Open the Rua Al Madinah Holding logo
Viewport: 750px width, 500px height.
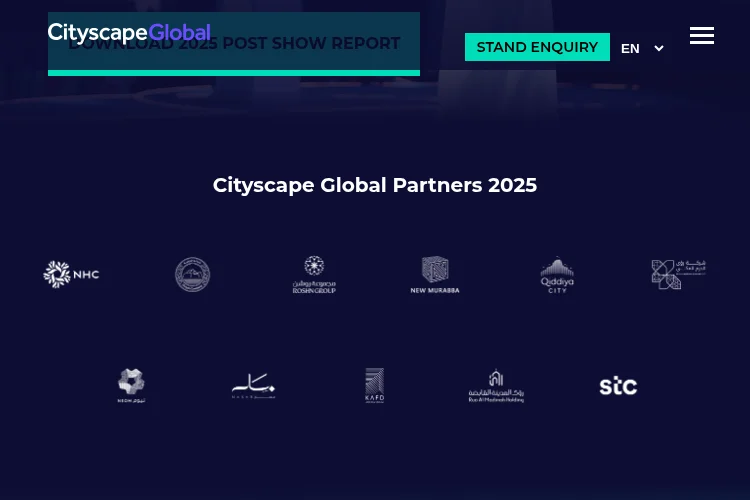496,386
